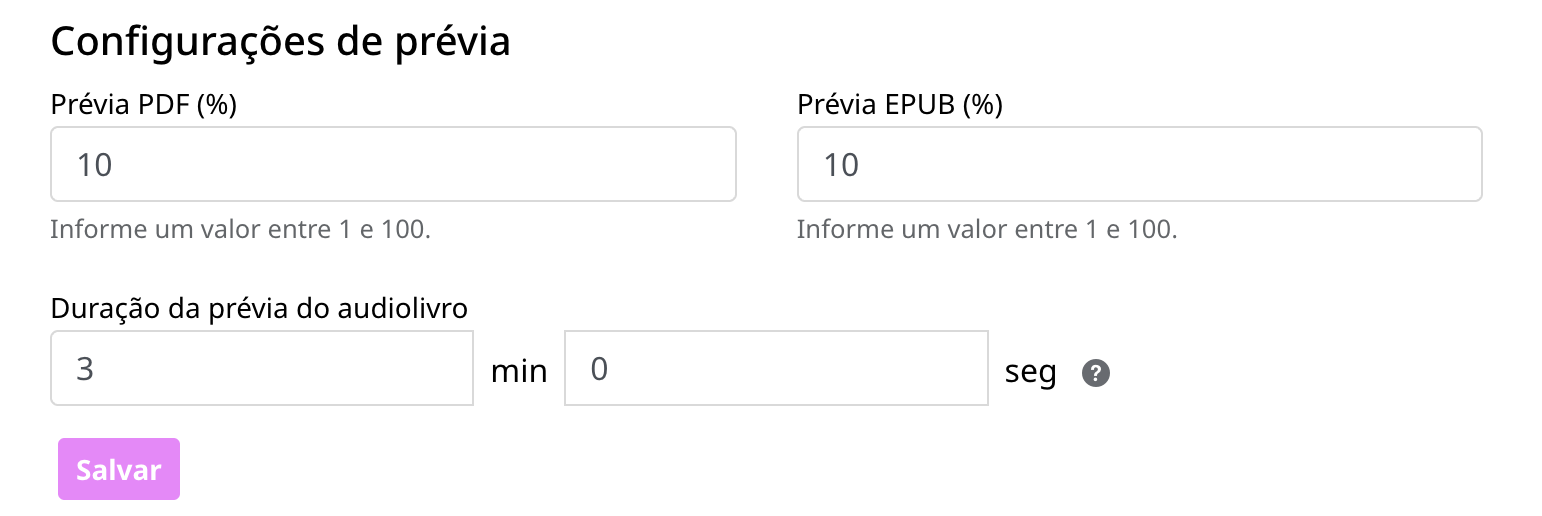Click the "seg" unit label
1542x516 pixels.
(x=1031, y=372)
